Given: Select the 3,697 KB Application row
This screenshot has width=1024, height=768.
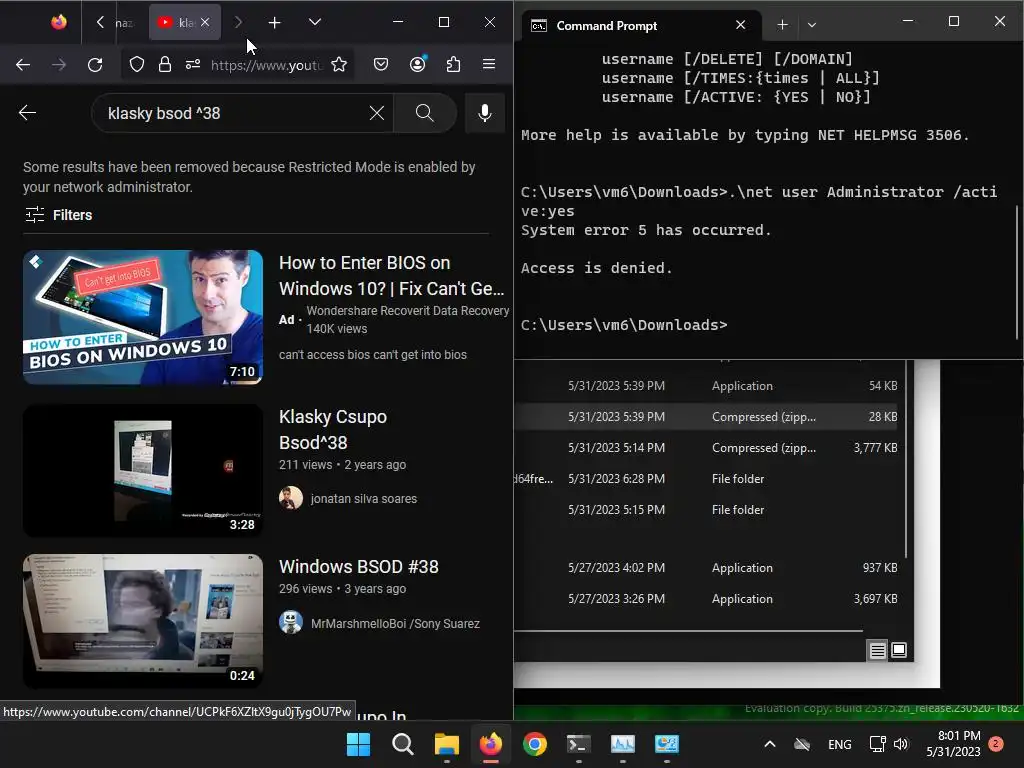Looking at the screenshot, I should [705, 599].
